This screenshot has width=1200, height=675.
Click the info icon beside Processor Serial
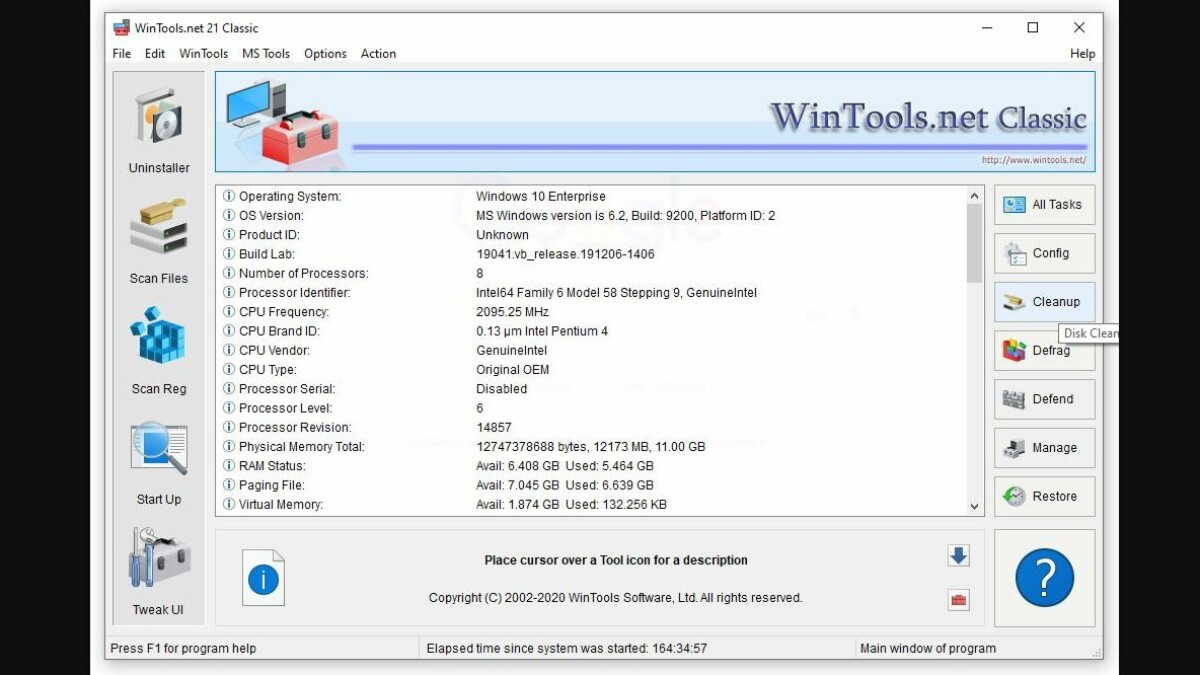pyautogui.click(x=229, y=389)
